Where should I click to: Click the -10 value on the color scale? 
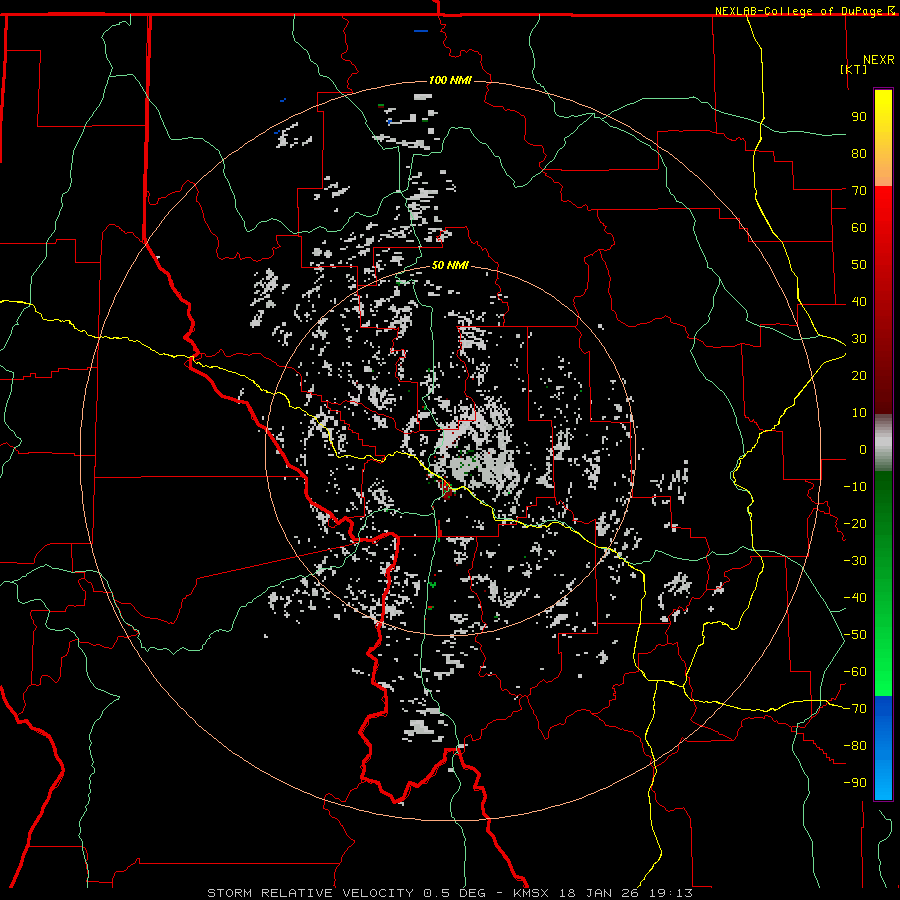tap(855, 487)
